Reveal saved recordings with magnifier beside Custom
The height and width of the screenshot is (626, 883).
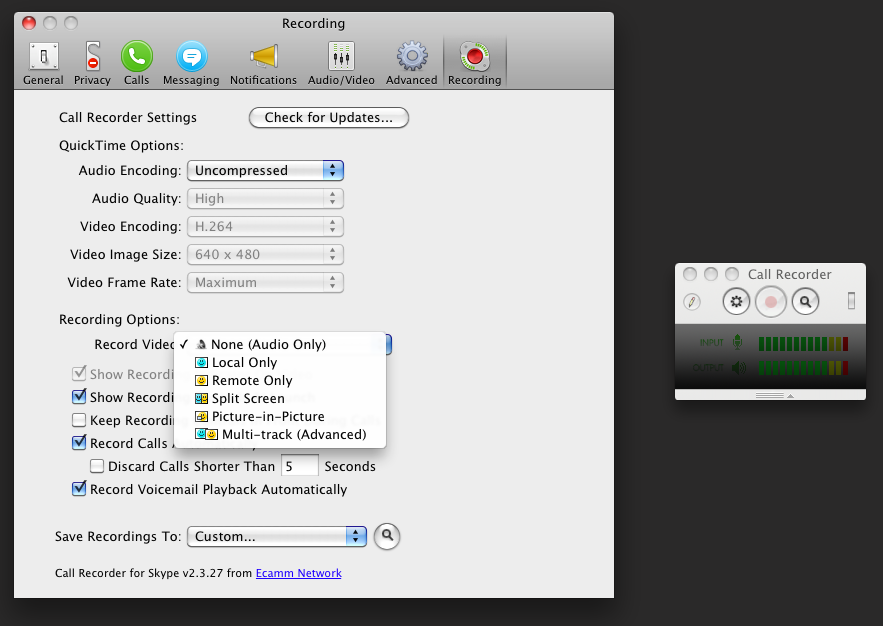(387, 536)
